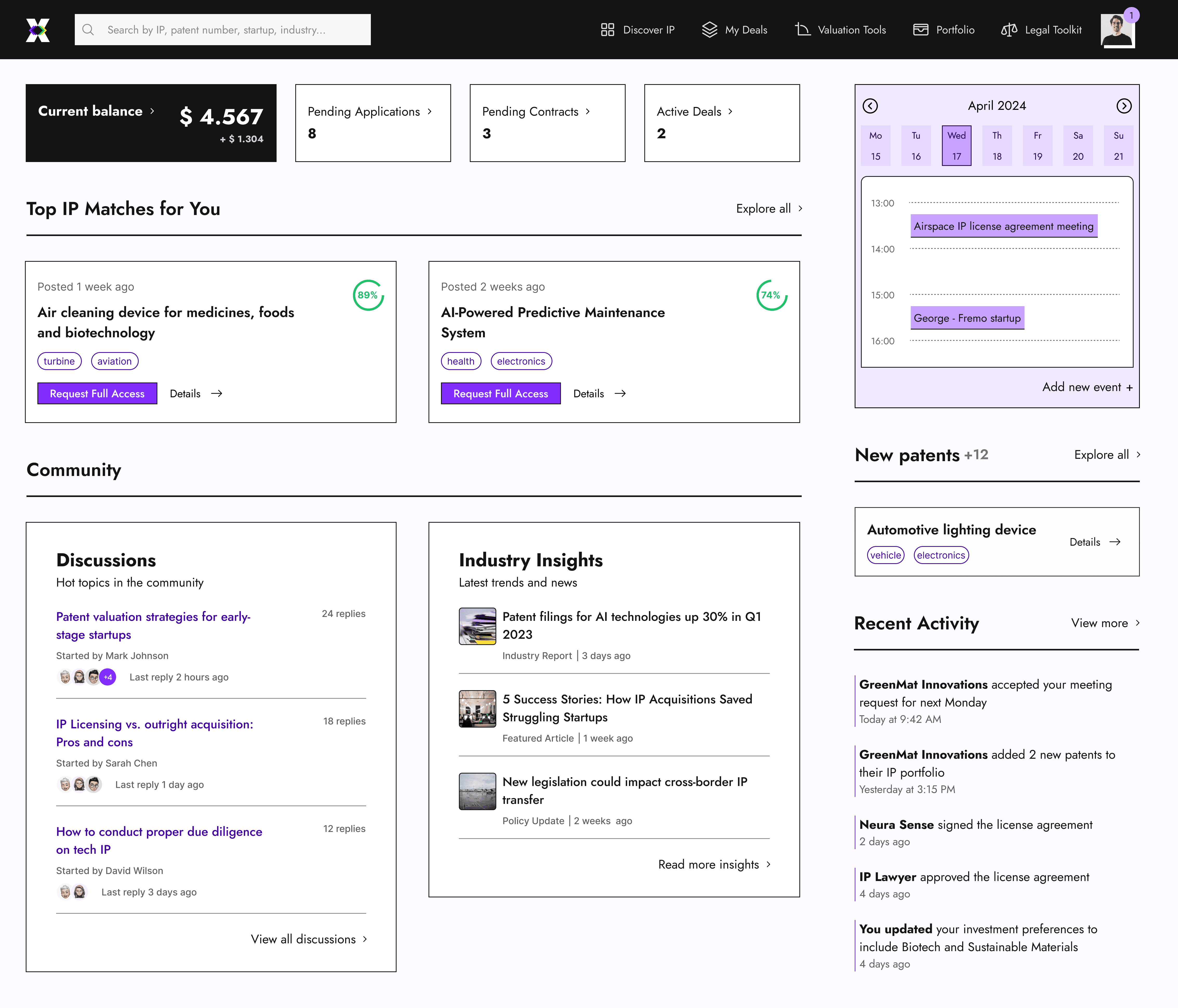The image size is (1178, 1008).
Task: Click the Portfolio briefcase icon
Action: [x=920, y=29]
